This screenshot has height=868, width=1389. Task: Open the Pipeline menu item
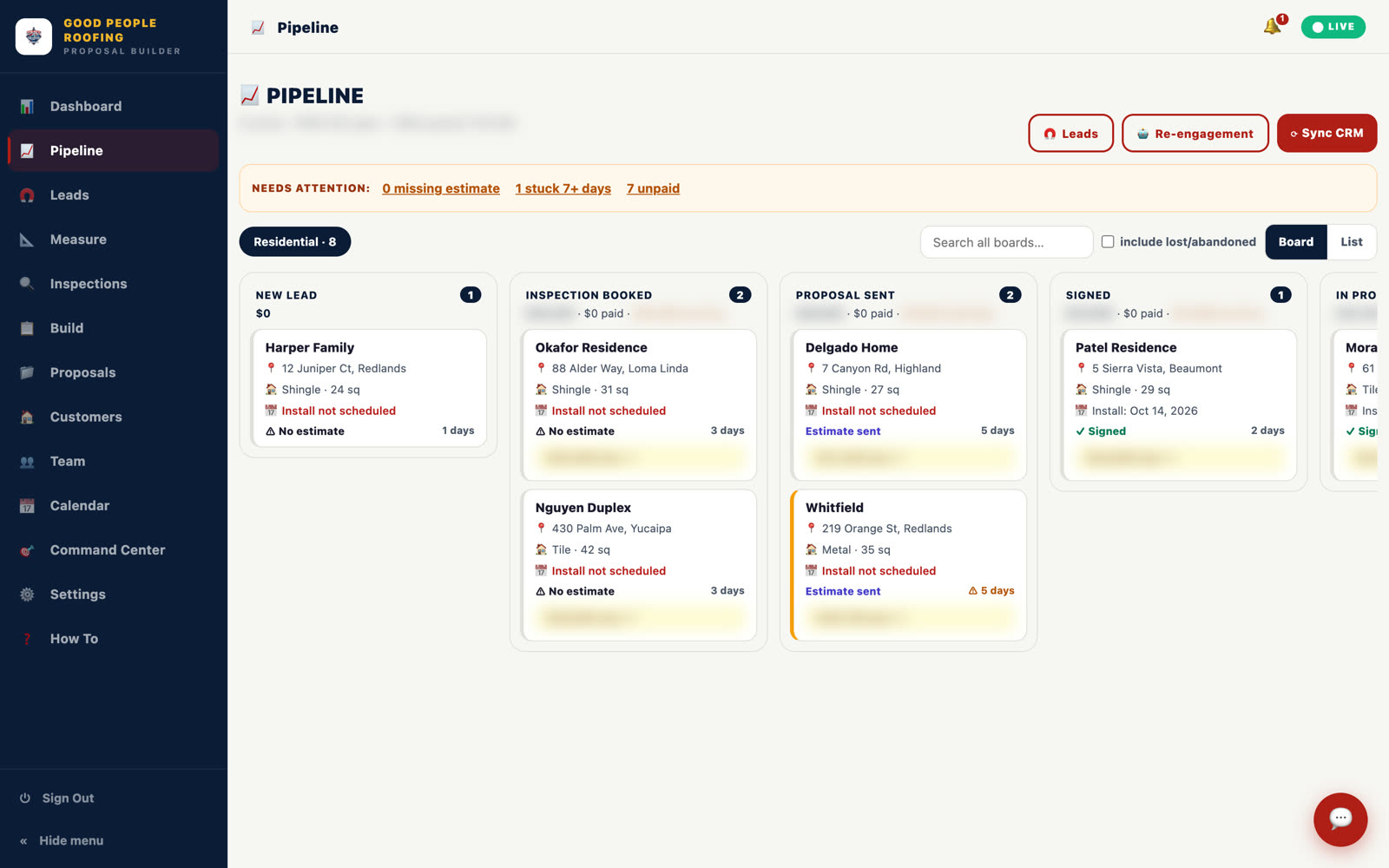(x=113, y=151)
